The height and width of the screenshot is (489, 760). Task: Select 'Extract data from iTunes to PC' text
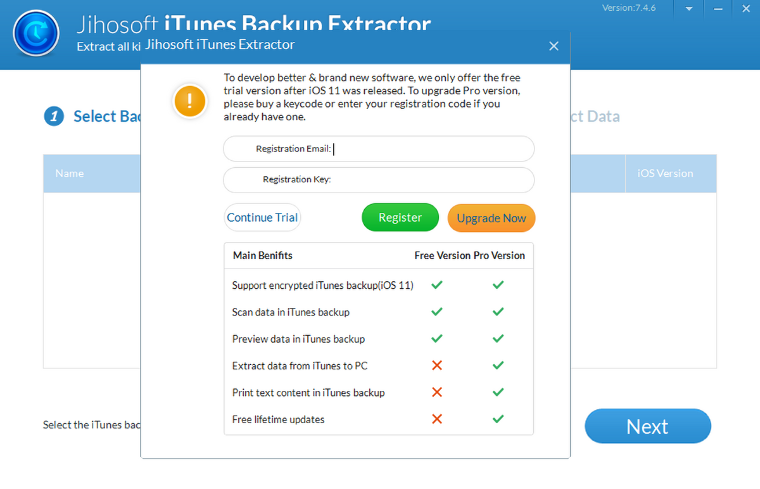click(x=300, y=366)
